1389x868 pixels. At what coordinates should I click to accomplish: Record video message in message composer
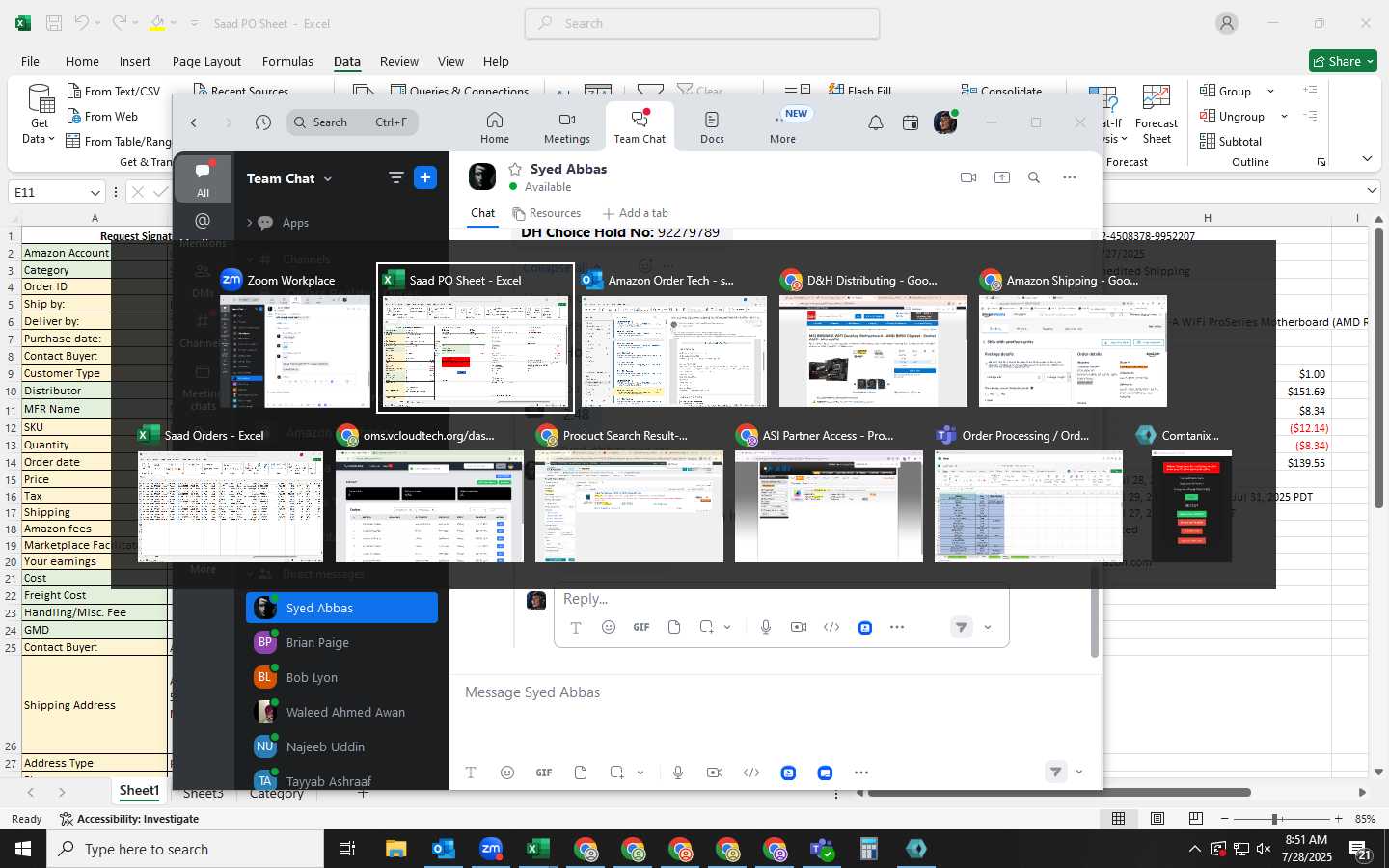(715, 773)
